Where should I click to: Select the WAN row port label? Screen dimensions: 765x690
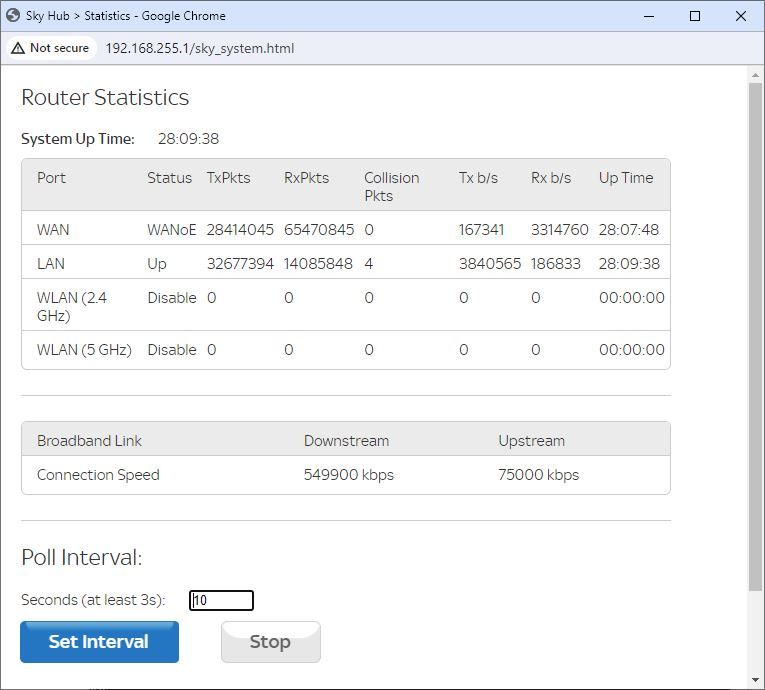click(x=53, y=229)
